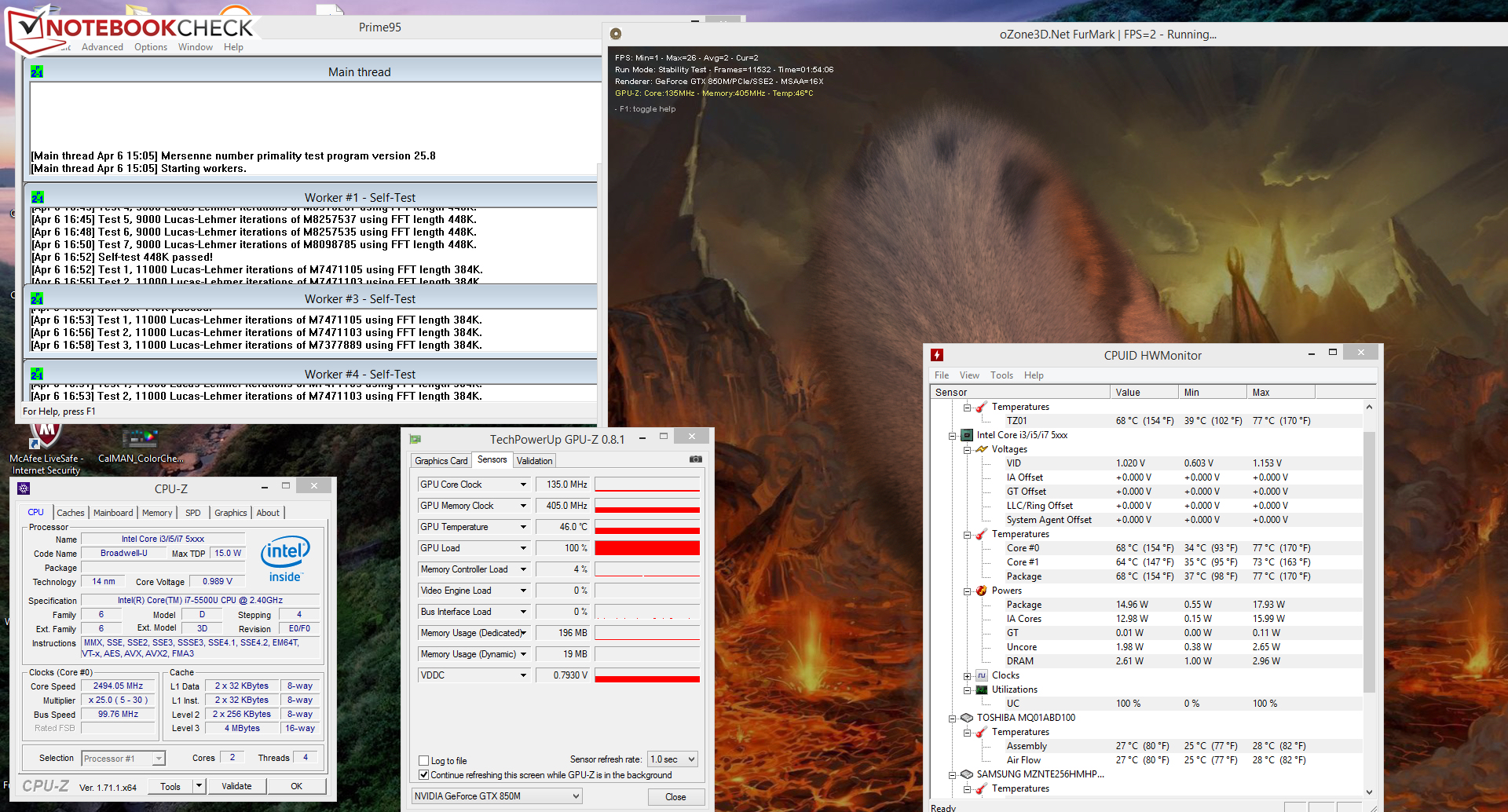This screenshot has width=1508, height=812.
Task: Click the Utilizations icon in HWMonitor tree
Action: pos(981,689)
